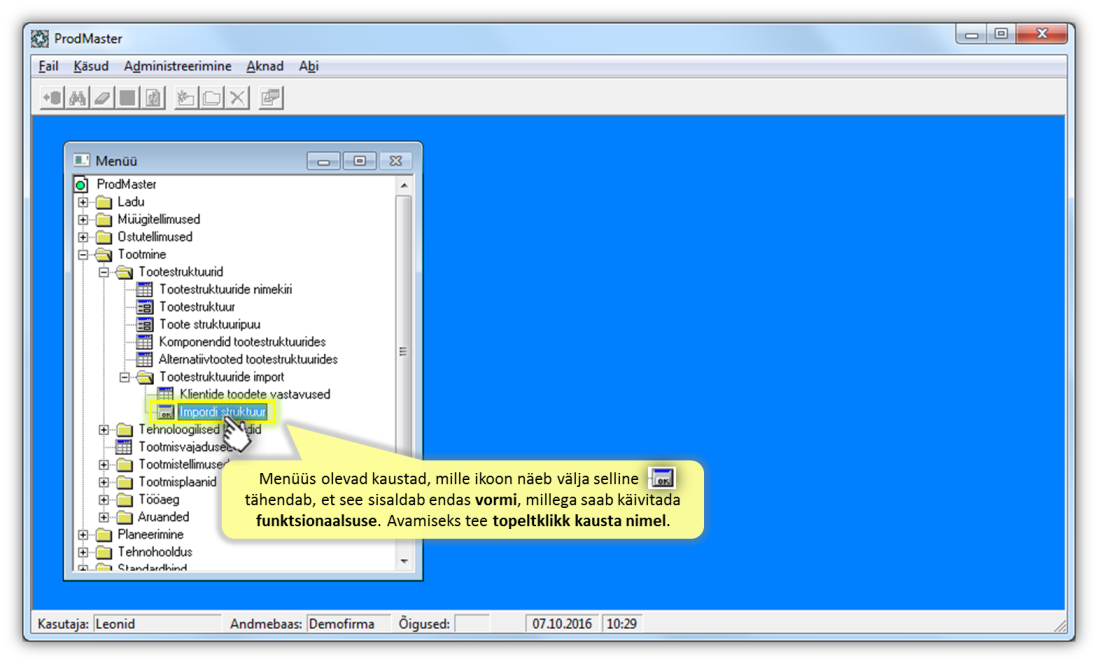Image resolution: width=1098 pixels, height=664 pixels.
Task: Click the X delete toolbar icon
Action: point(237,98)
